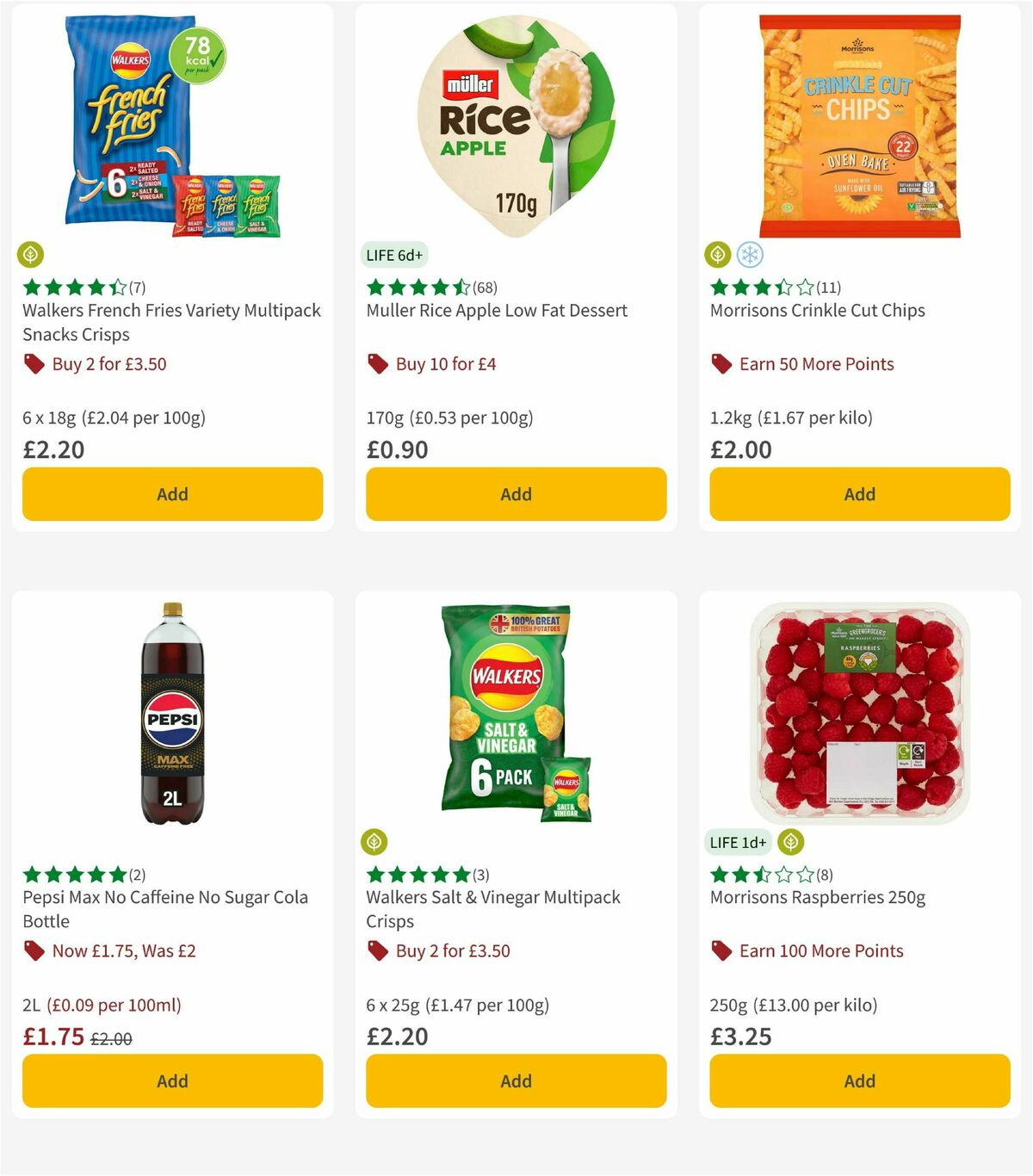The width and height of the screenshot is (1033, 1176).
Task: Click the red tag icon on Buy 10 for £4
Action: [x=376, y=364]
